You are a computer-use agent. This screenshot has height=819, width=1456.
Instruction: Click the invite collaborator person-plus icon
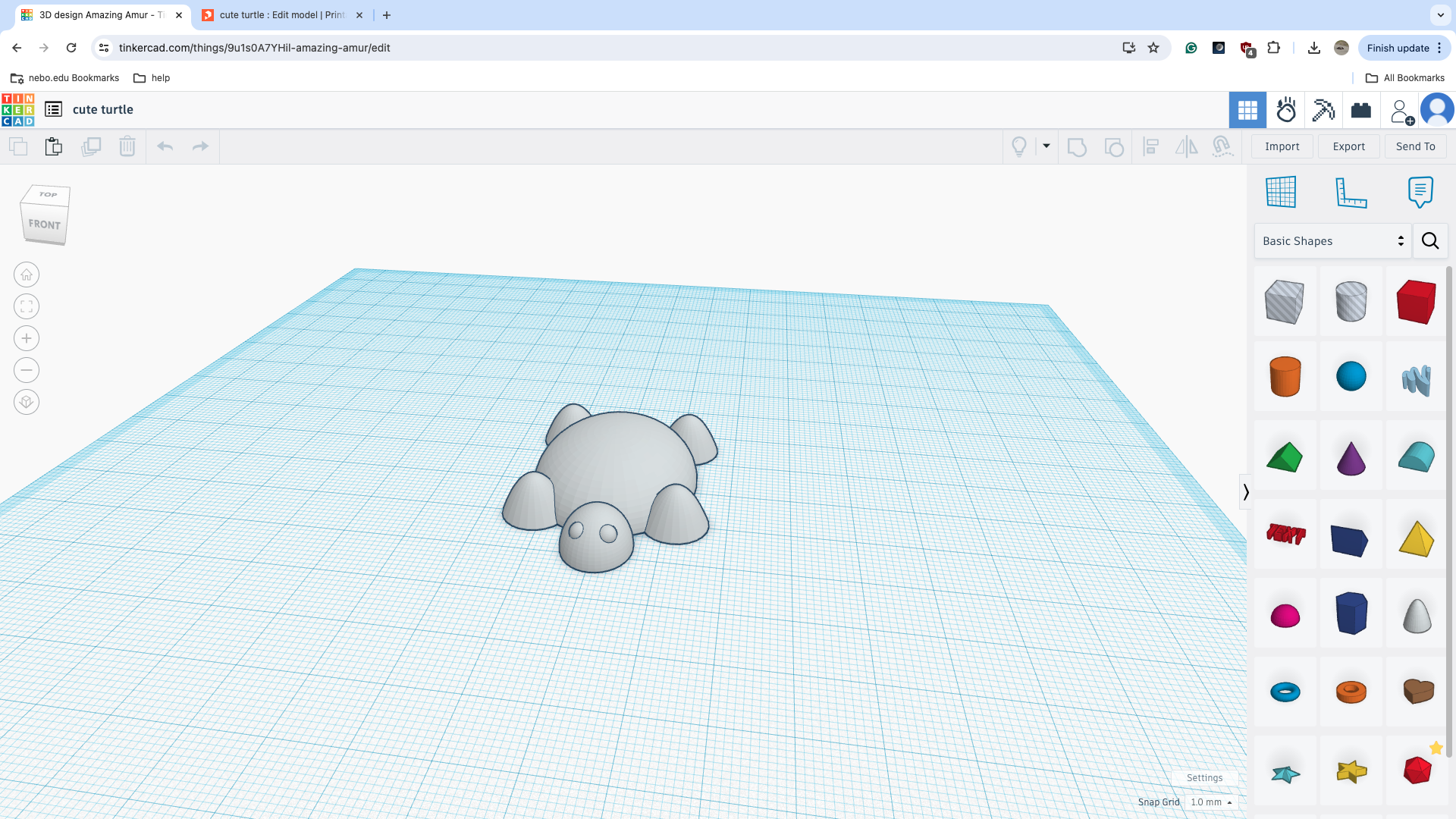pyautogui.click(x=1401, y=111)
